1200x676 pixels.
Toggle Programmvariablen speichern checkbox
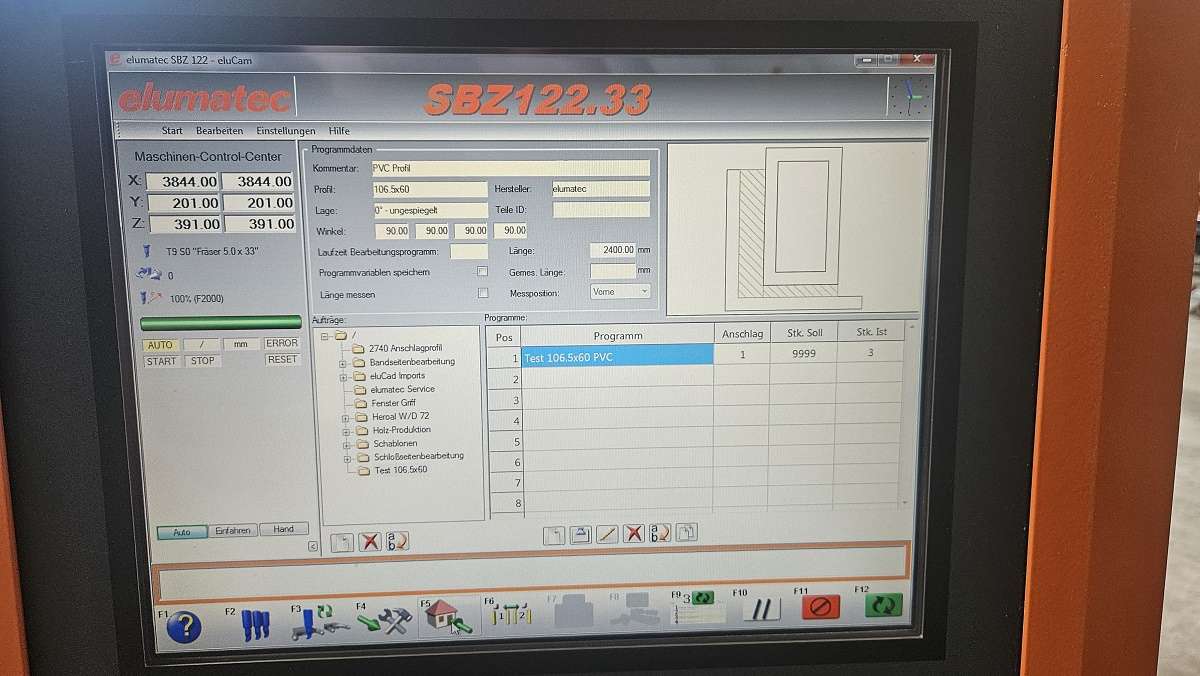click(x=482, y=272)
